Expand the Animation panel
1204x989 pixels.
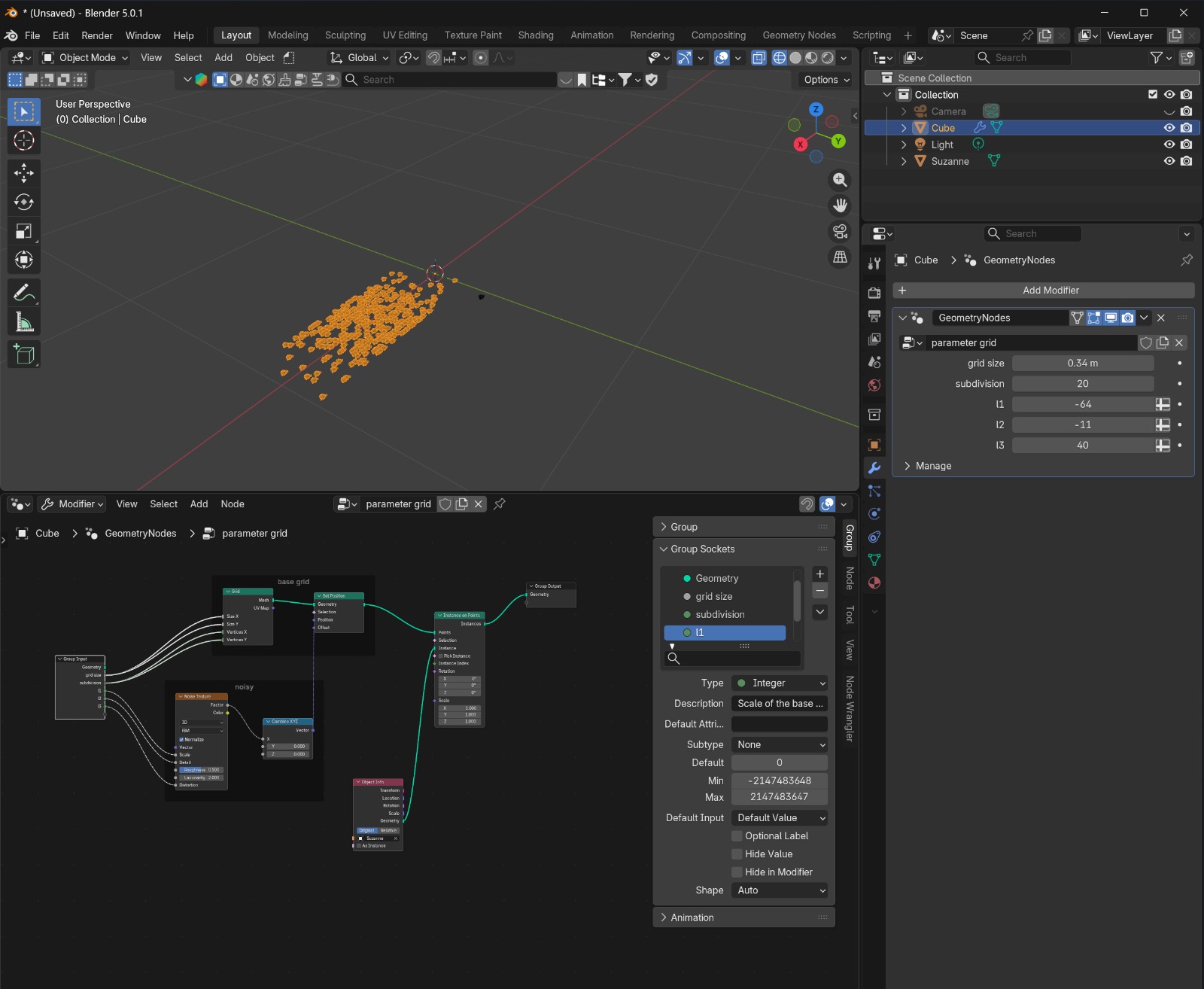coord(692,917)
